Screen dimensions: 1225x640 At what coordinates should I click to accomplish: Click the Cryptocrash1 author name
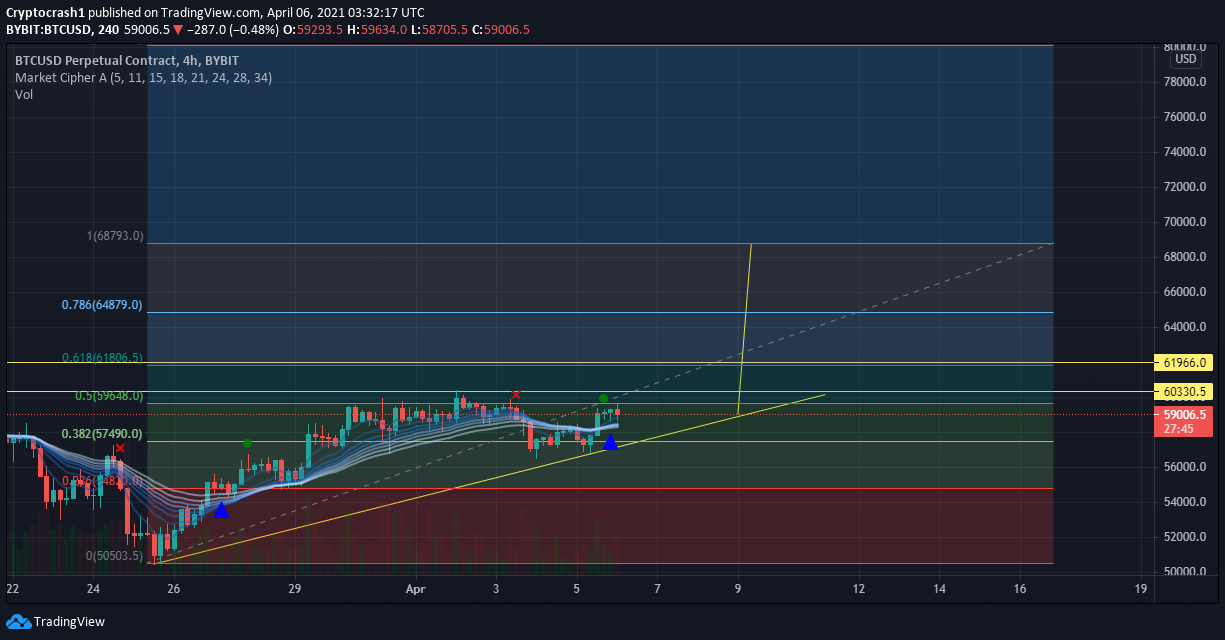(x=44, y=12)
